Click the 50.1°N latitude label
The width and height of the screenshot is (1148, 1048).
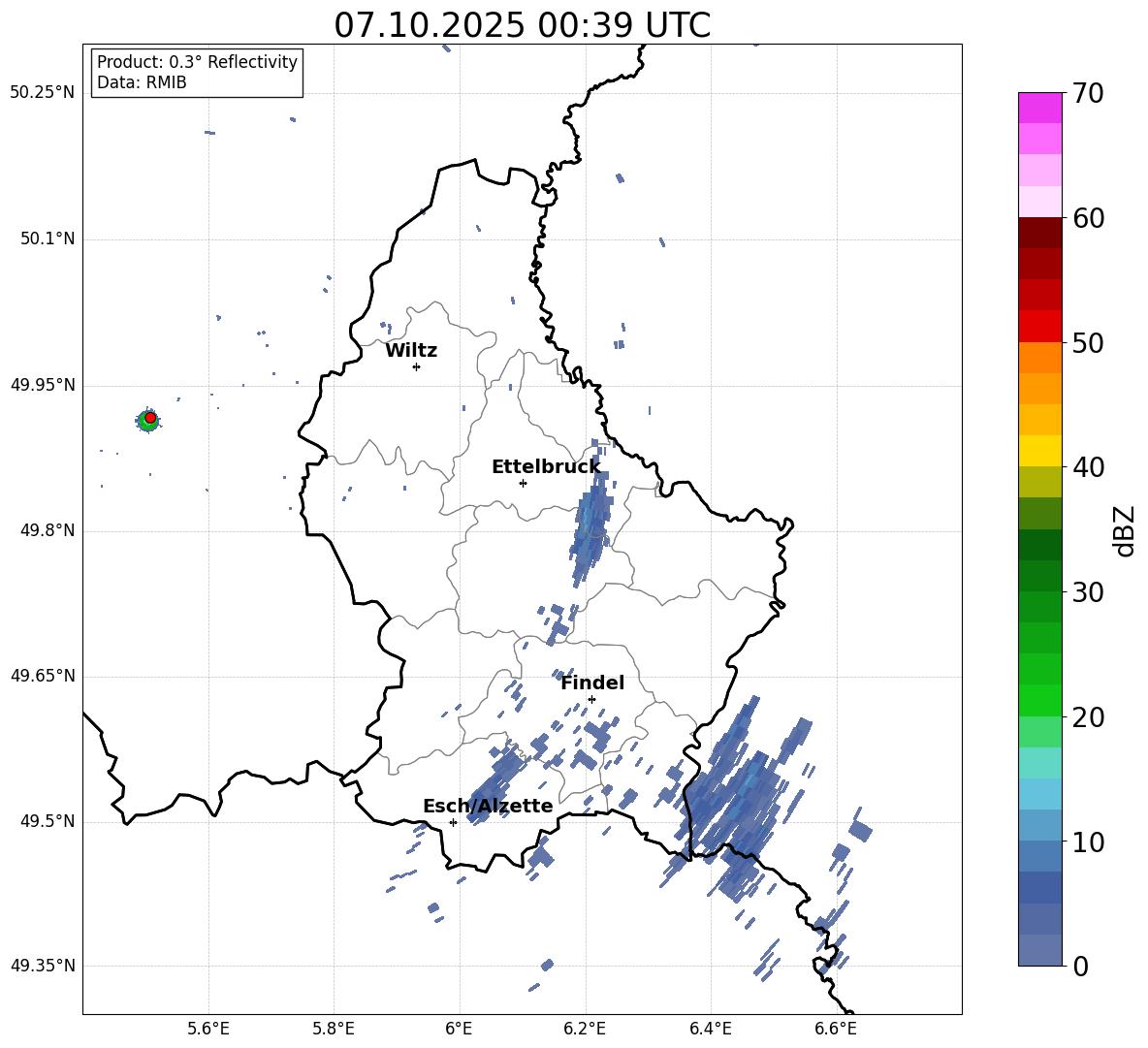point(48,238)
